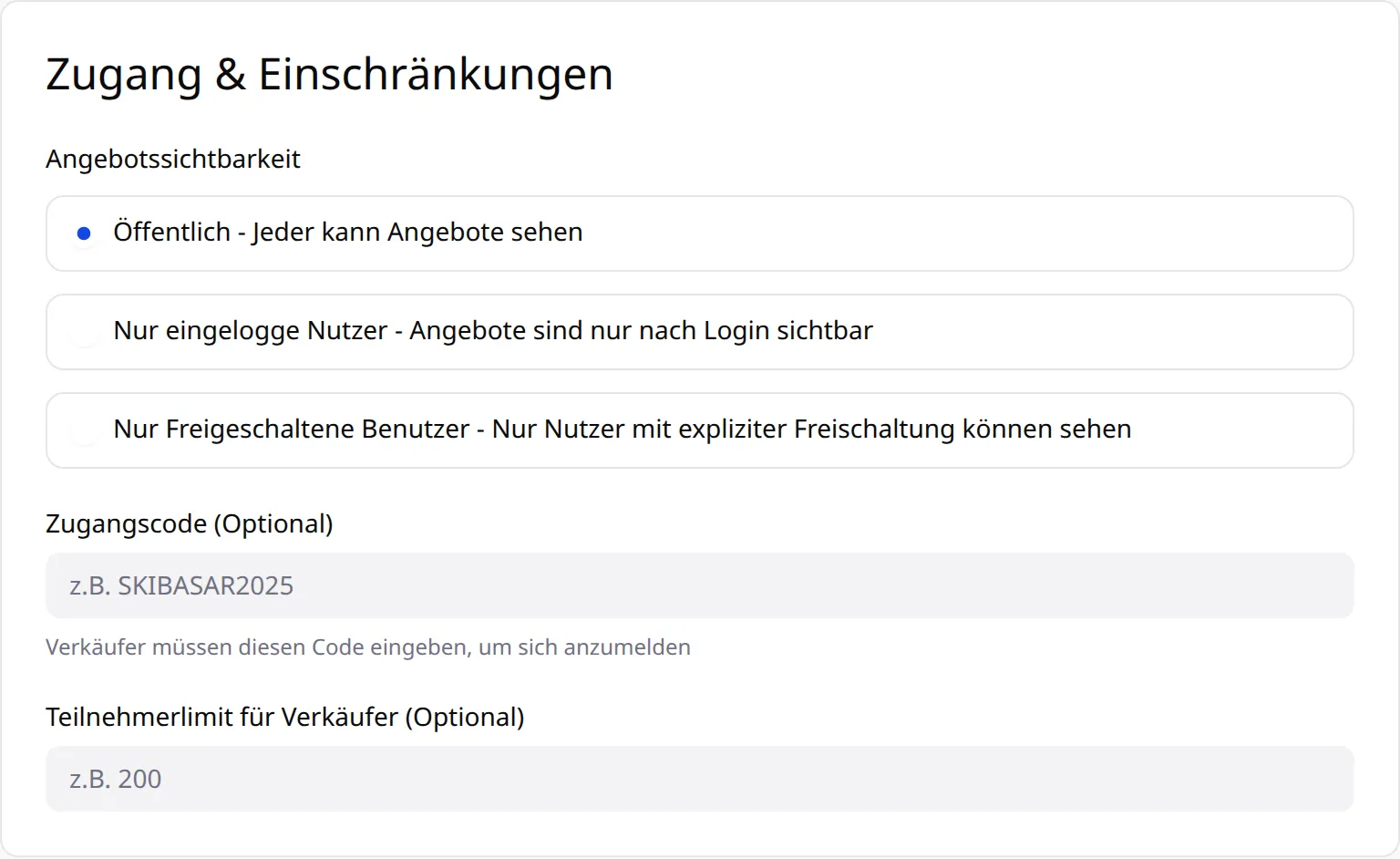1400x859 pixels.
Task: Click the 'Angebotssichtbarkeit' label
Action: pyautogui.click(x=173, y=159)
